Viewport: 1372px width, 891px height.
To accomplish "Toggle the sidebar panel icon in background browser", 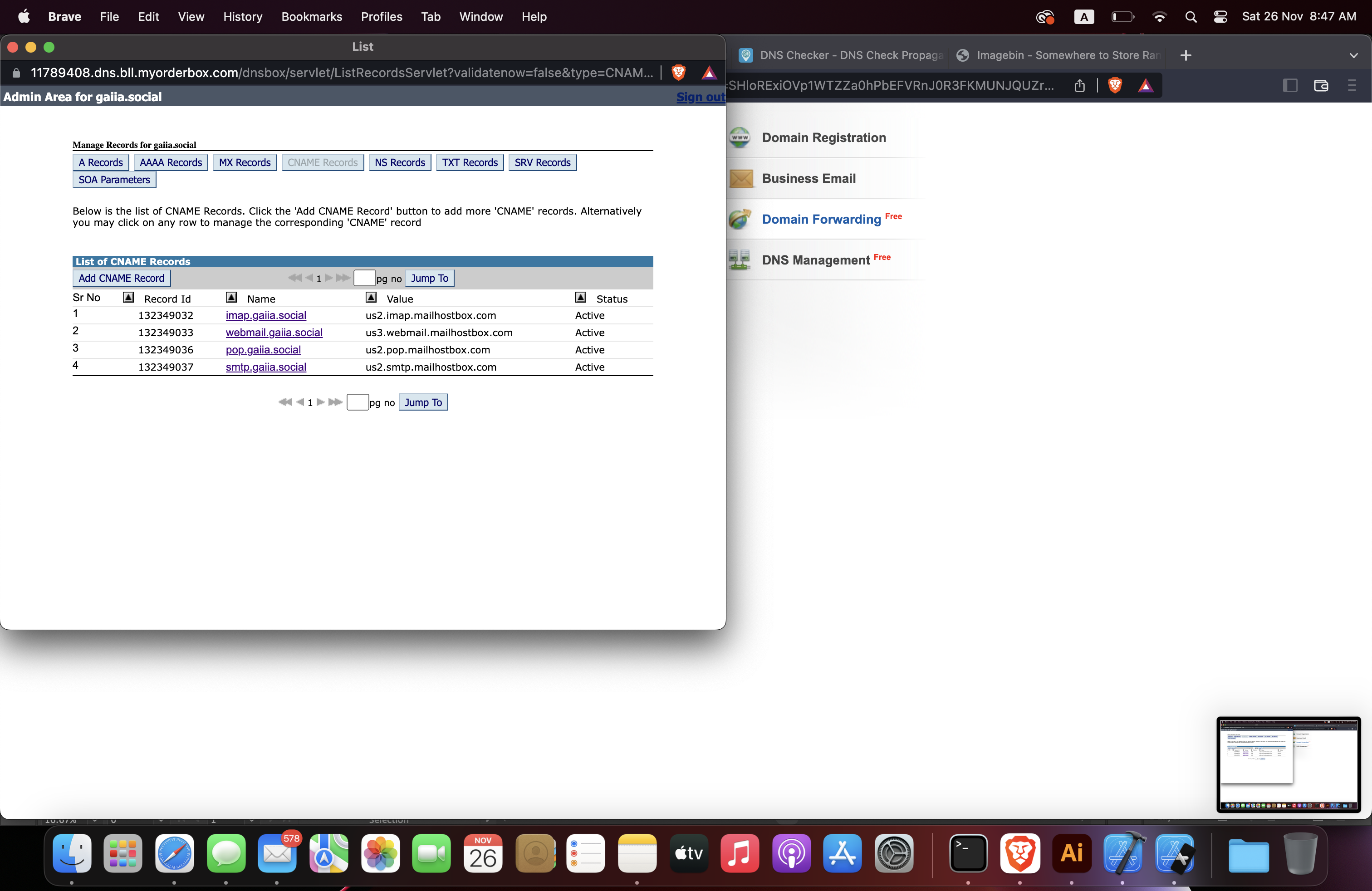I will (1290, 86).
